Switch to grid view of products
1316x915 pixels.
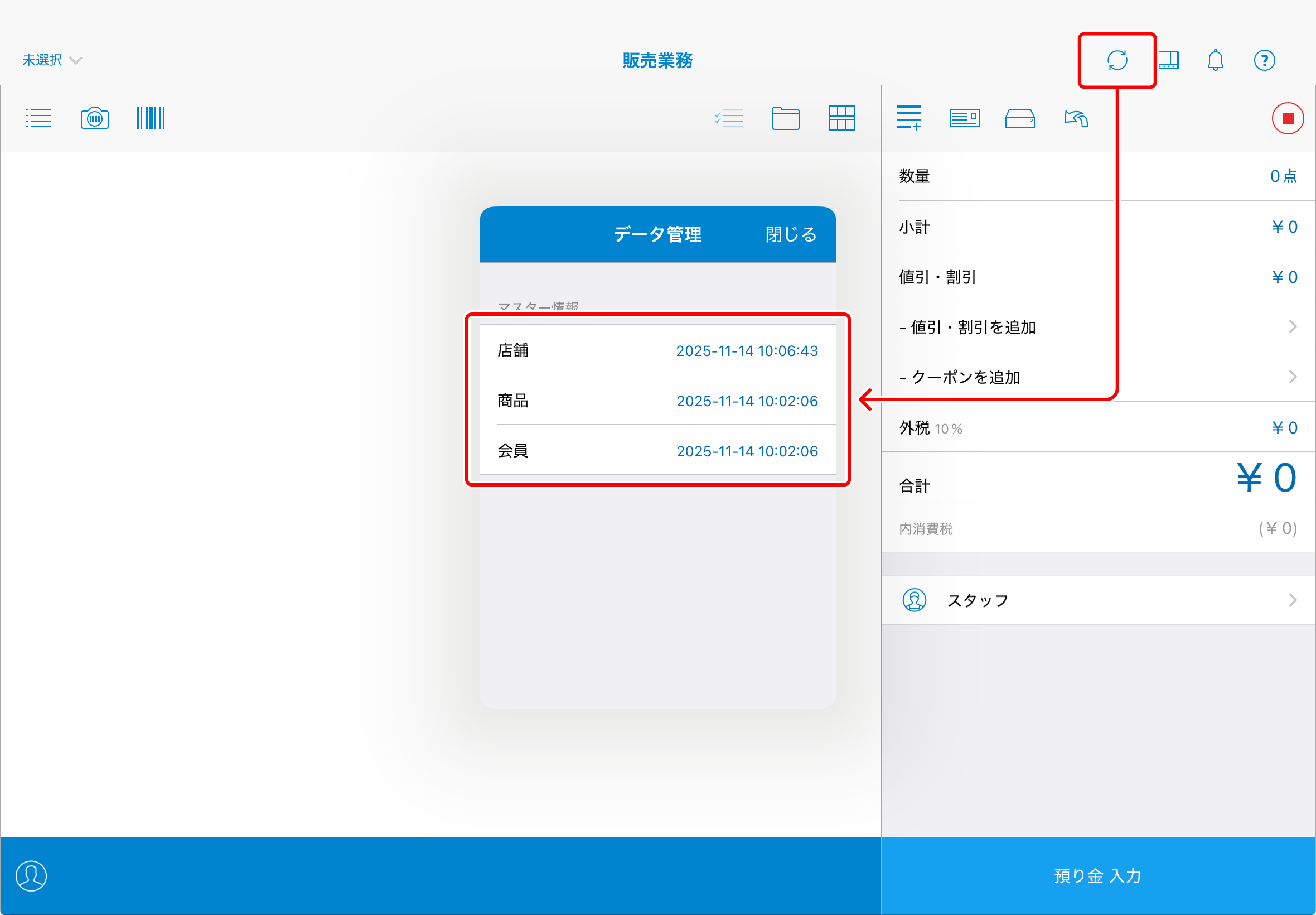pos(841,119)
